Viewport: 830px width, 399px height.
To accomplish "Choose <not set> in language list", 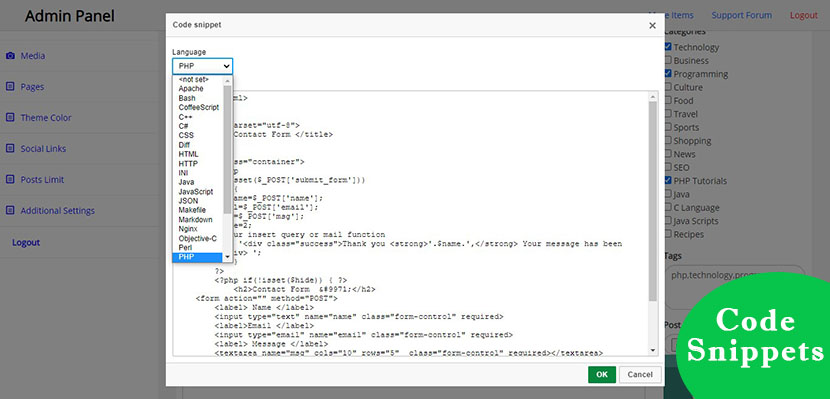I will click(198, 79).
